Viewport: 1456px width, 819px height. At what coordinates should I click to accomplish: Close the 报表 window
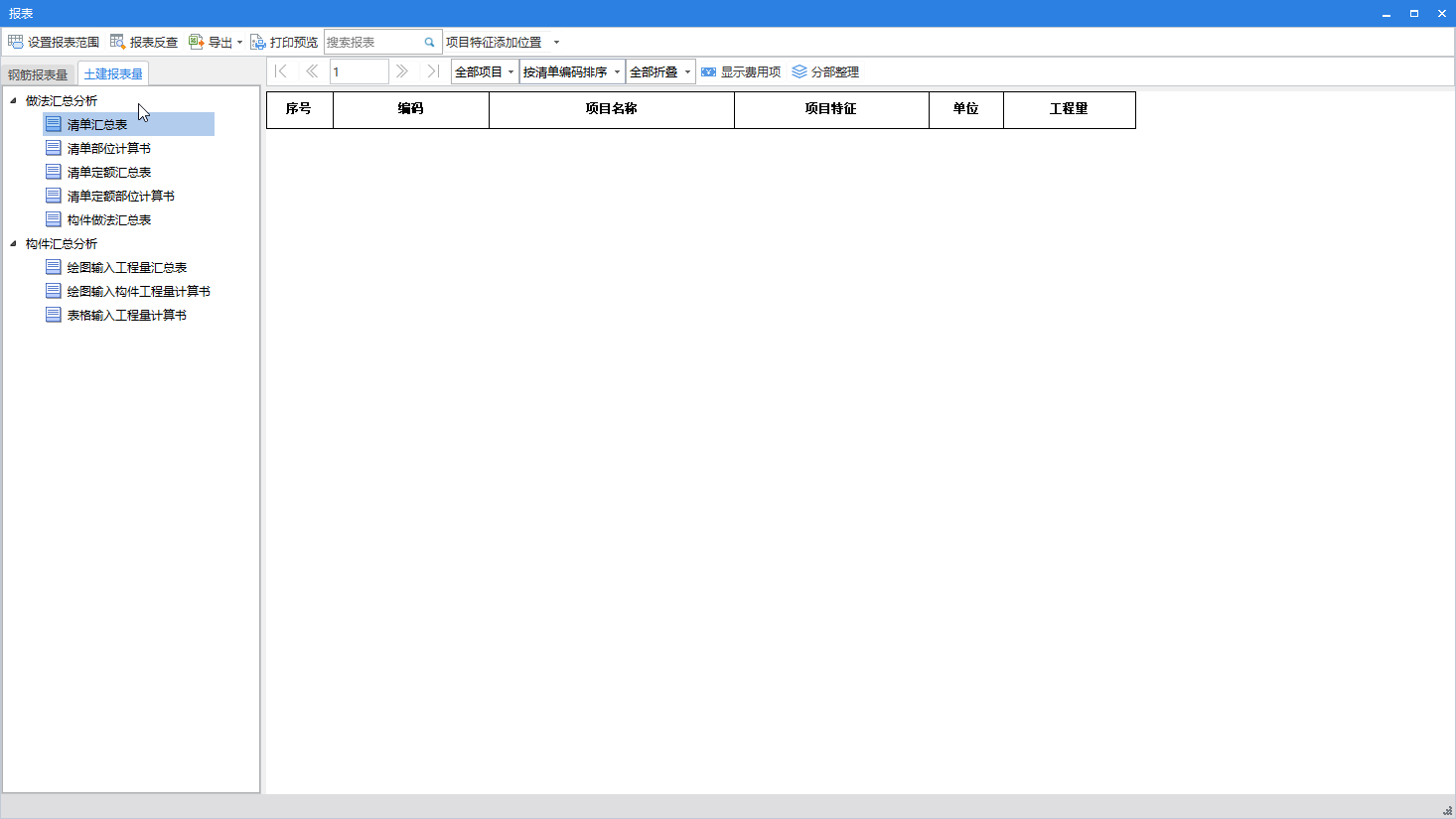coord(1442,13)
